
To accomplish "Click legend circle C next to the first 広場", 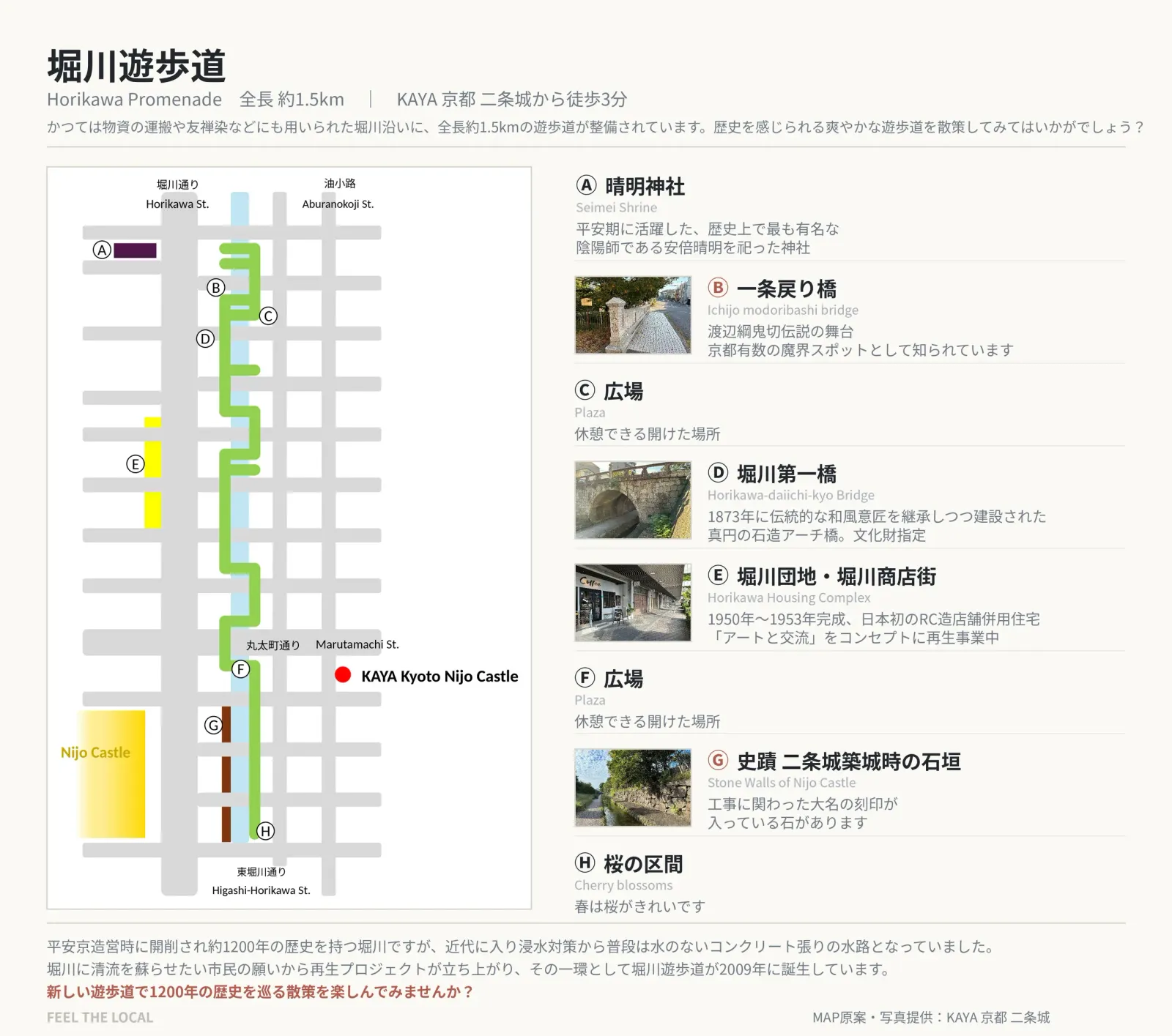I will pos(585,390).
